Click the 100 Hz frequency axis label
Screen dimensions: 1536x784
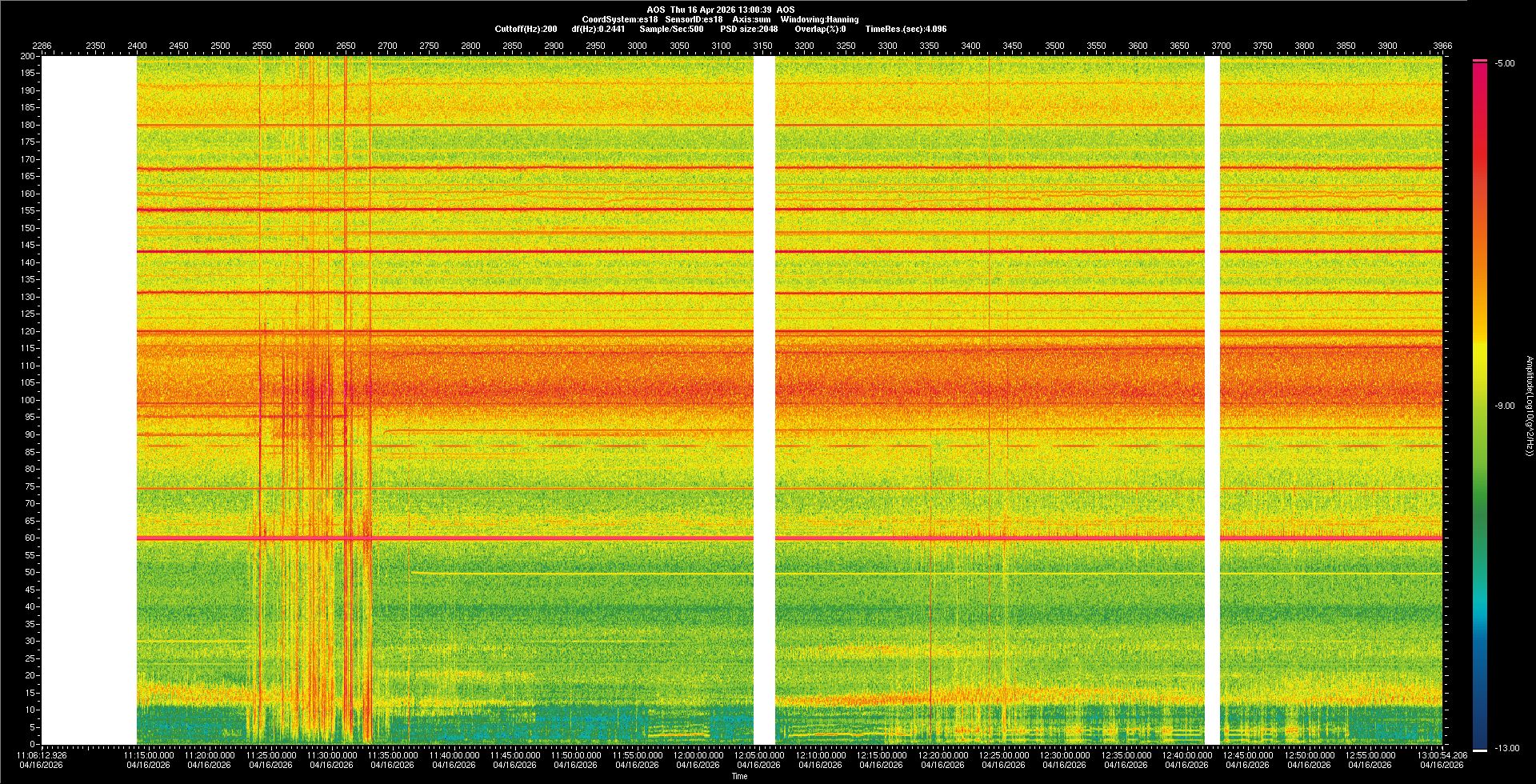(27, 400)
